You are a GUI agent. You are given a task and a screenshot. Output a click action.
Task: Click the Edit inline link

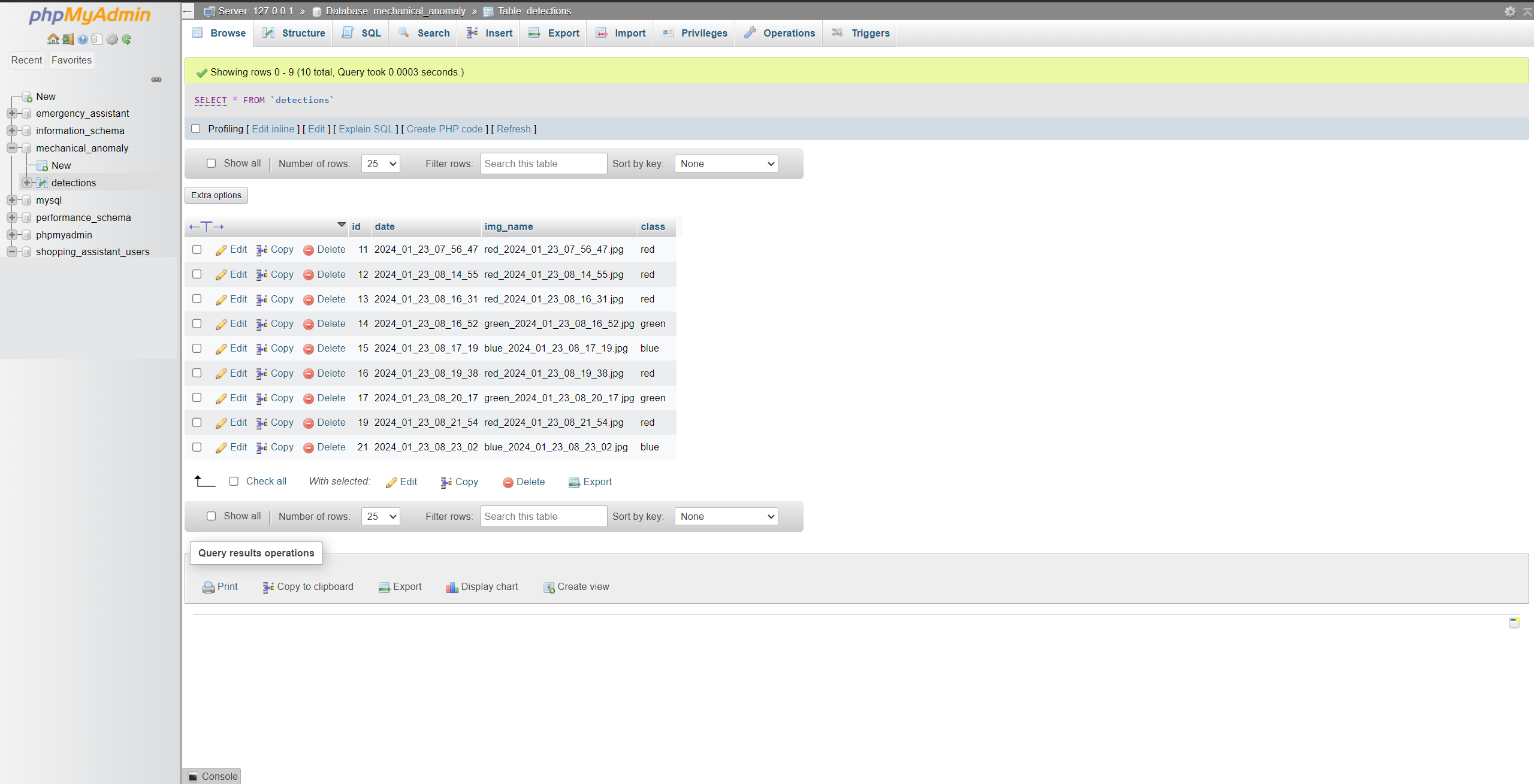(x=273, y=128)
